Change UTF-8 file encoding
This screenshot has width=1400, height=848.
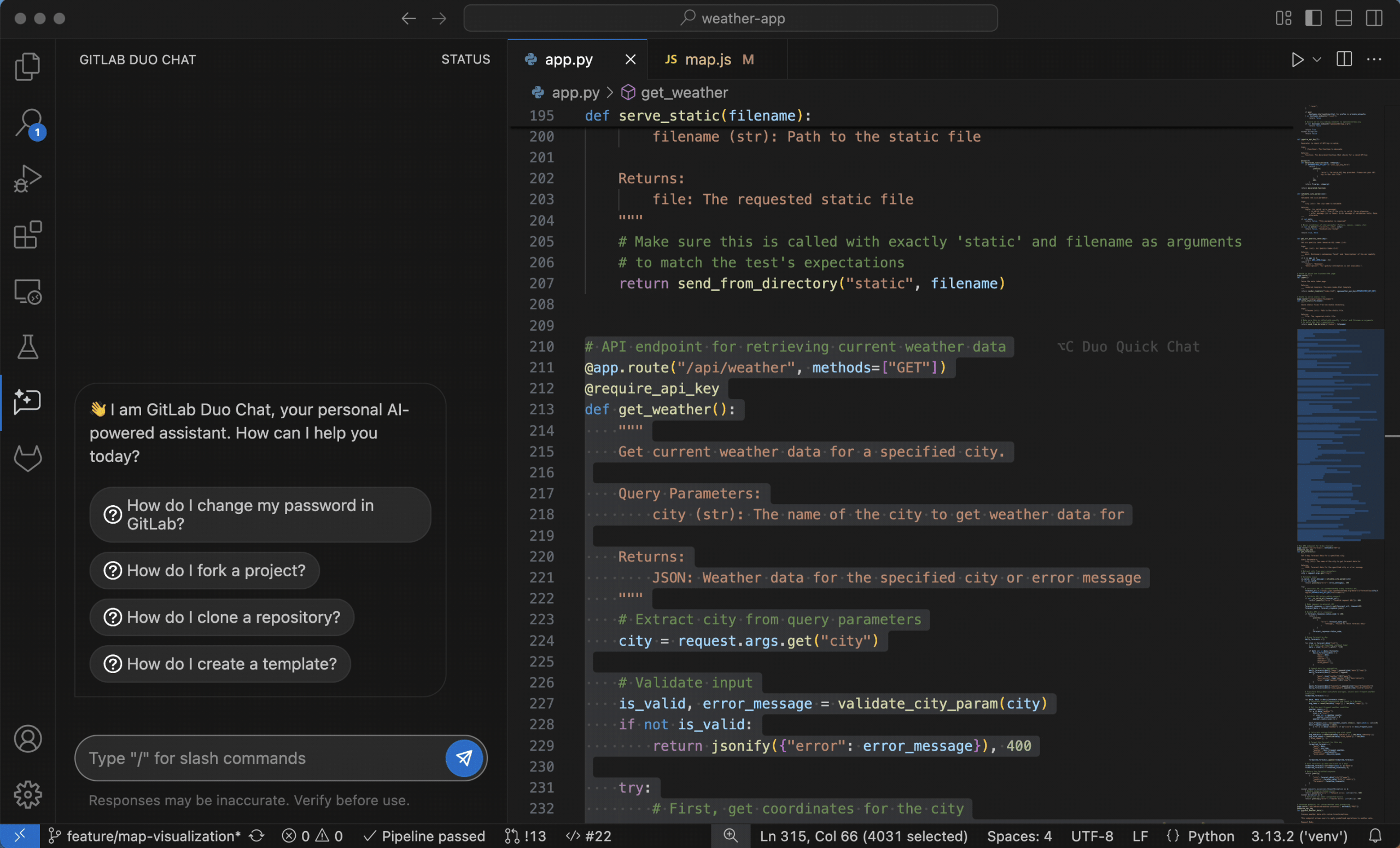1092,835
